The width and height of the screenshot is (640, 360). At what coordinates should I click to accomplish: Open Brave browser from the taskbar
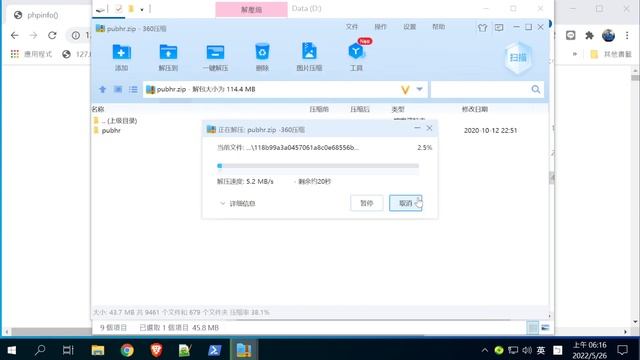[156, 350]
